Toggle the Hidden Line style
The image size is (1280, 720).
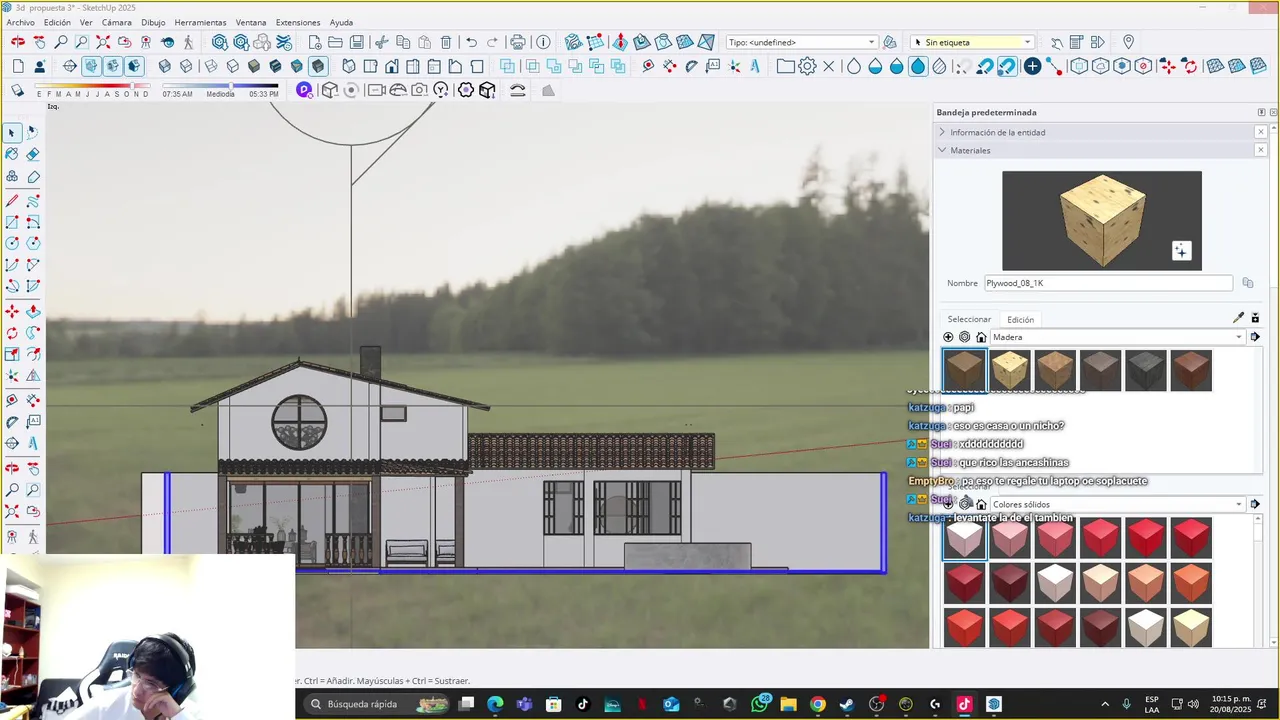pyautogui.click(x=232, y=67)
